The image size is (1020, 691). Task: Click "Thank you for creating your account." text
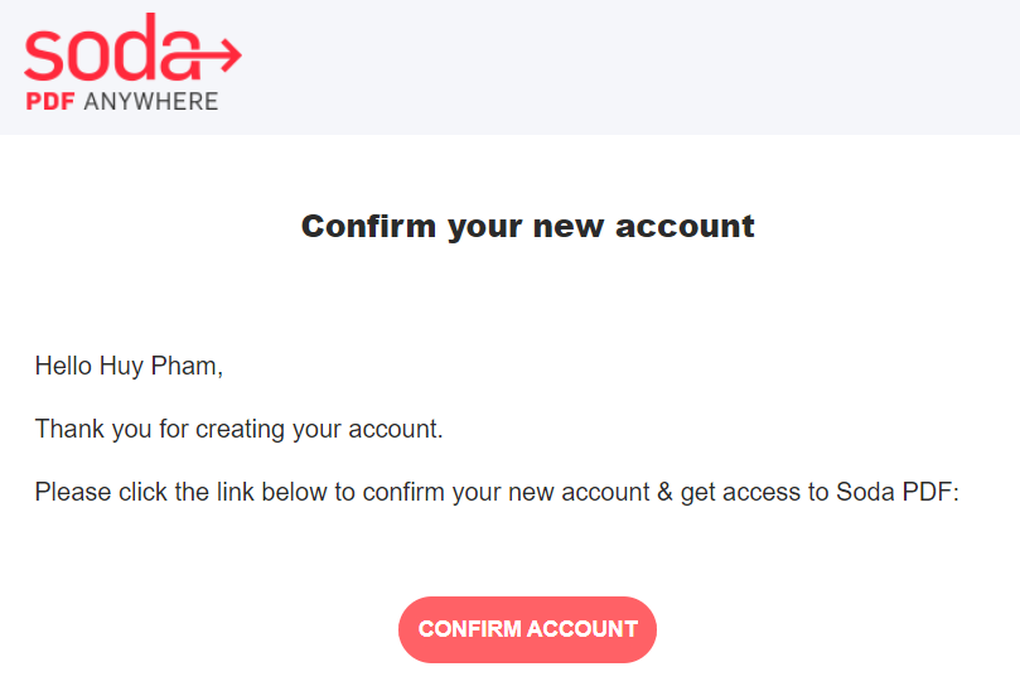[x=239, y=429]
